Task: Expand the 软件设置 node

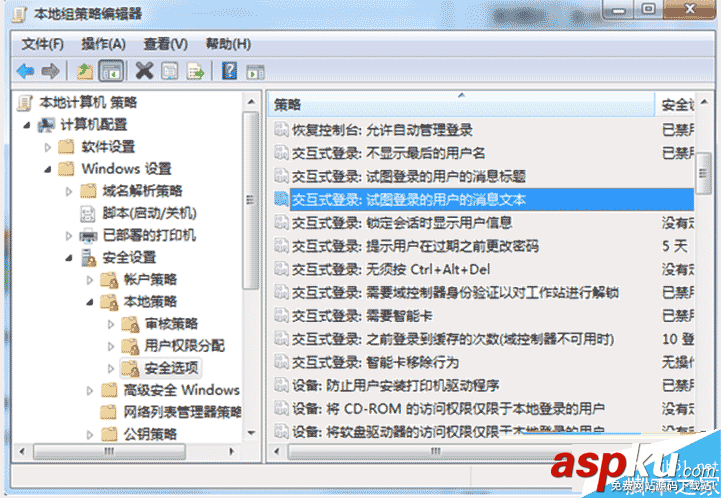Action: pyautogui.click(x=48, y=147)
